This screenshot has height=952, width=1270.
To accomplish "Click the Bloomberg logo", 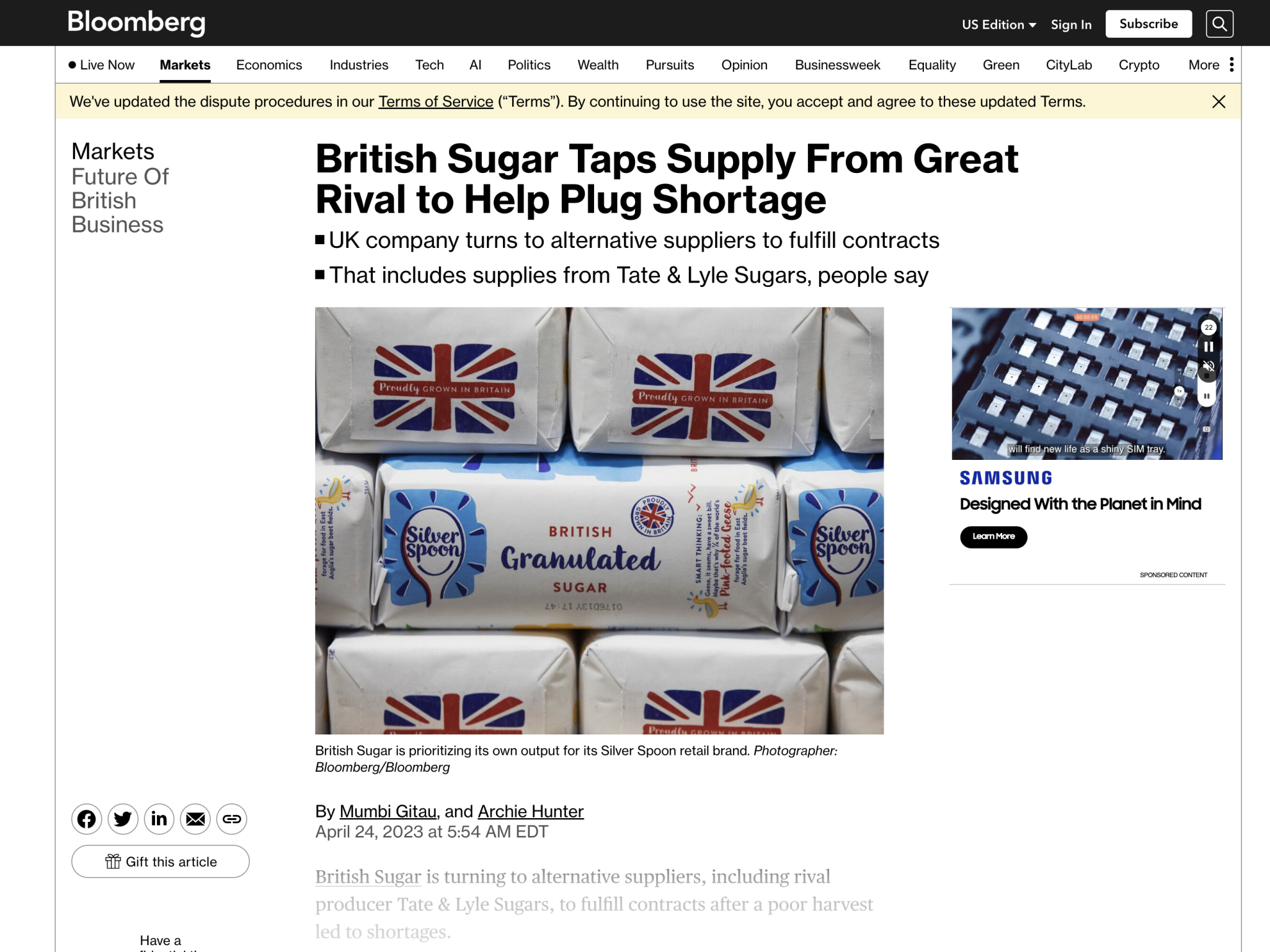I will (136, 22).
